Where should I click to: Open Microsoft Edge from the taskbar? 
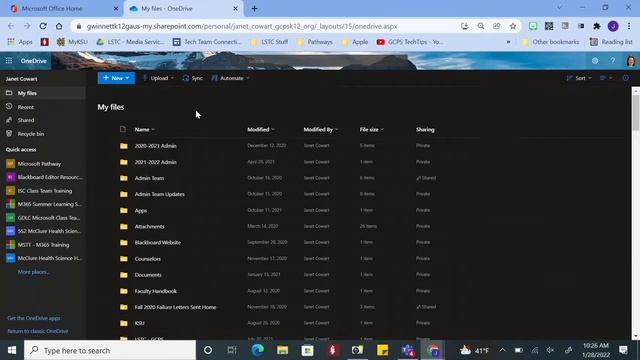(258, 350)
